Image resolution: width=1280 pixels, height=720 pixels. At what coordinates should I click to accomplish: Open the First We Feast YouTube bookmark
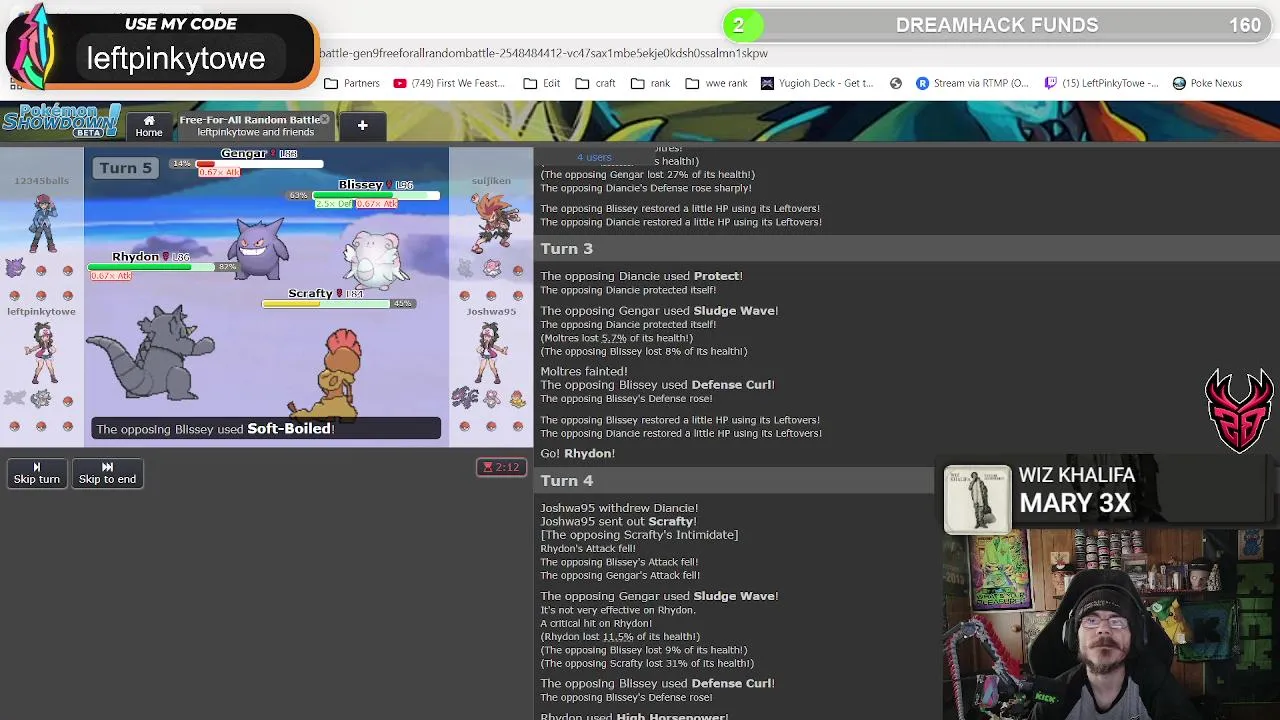coord(449,83)
